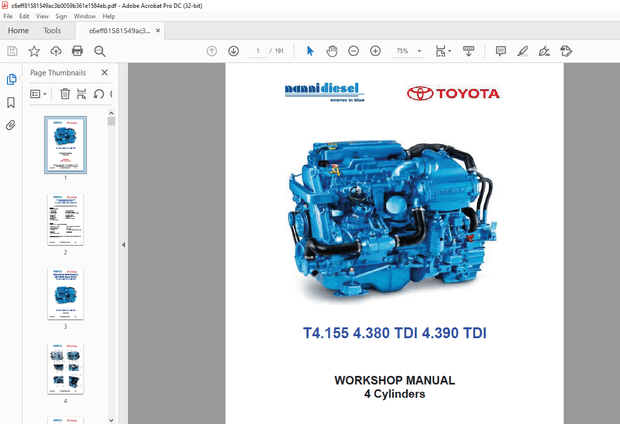Activate the hand pan tool
The image size is (620, 424).
tap(332, 51)
